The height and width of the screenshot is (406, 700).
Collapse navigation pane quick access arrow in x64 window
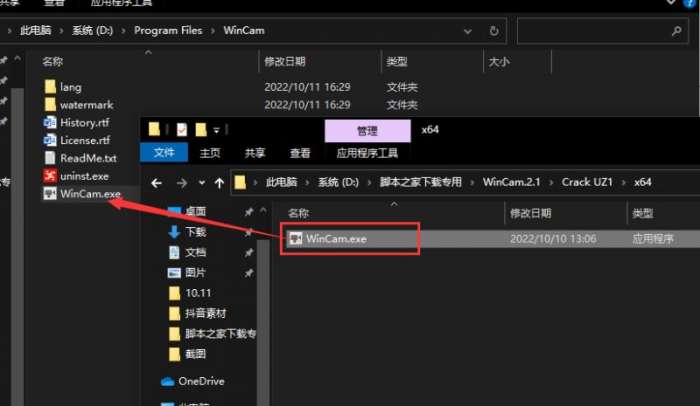tap(263, 210)
